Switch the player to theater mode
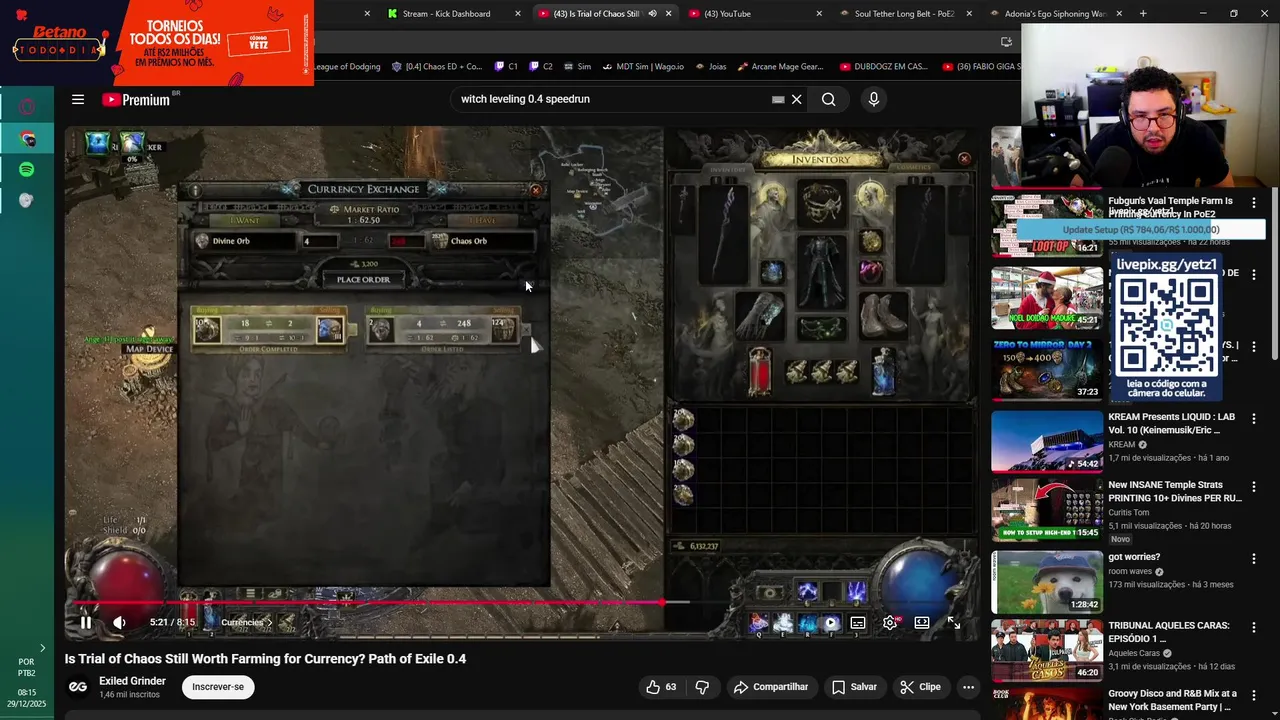This screenshot has width=1280, height=720. tap(921, 622)
